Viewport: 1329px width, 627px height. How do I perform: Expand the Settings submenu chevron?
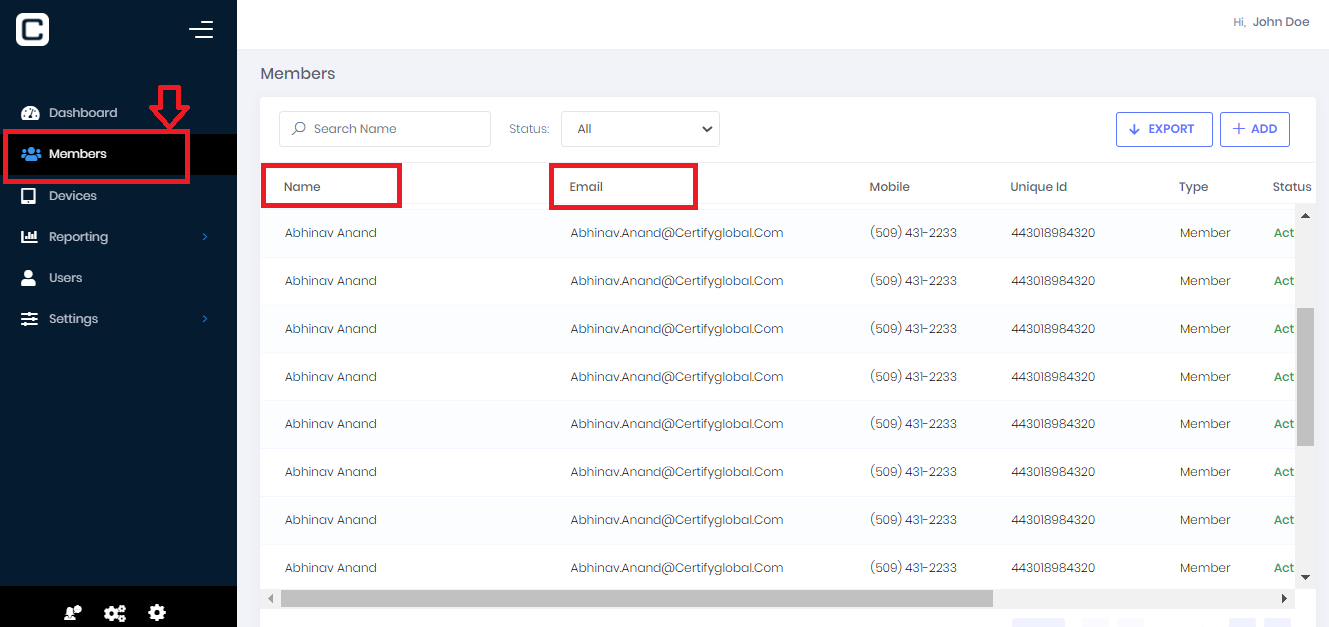click(205, 319)
